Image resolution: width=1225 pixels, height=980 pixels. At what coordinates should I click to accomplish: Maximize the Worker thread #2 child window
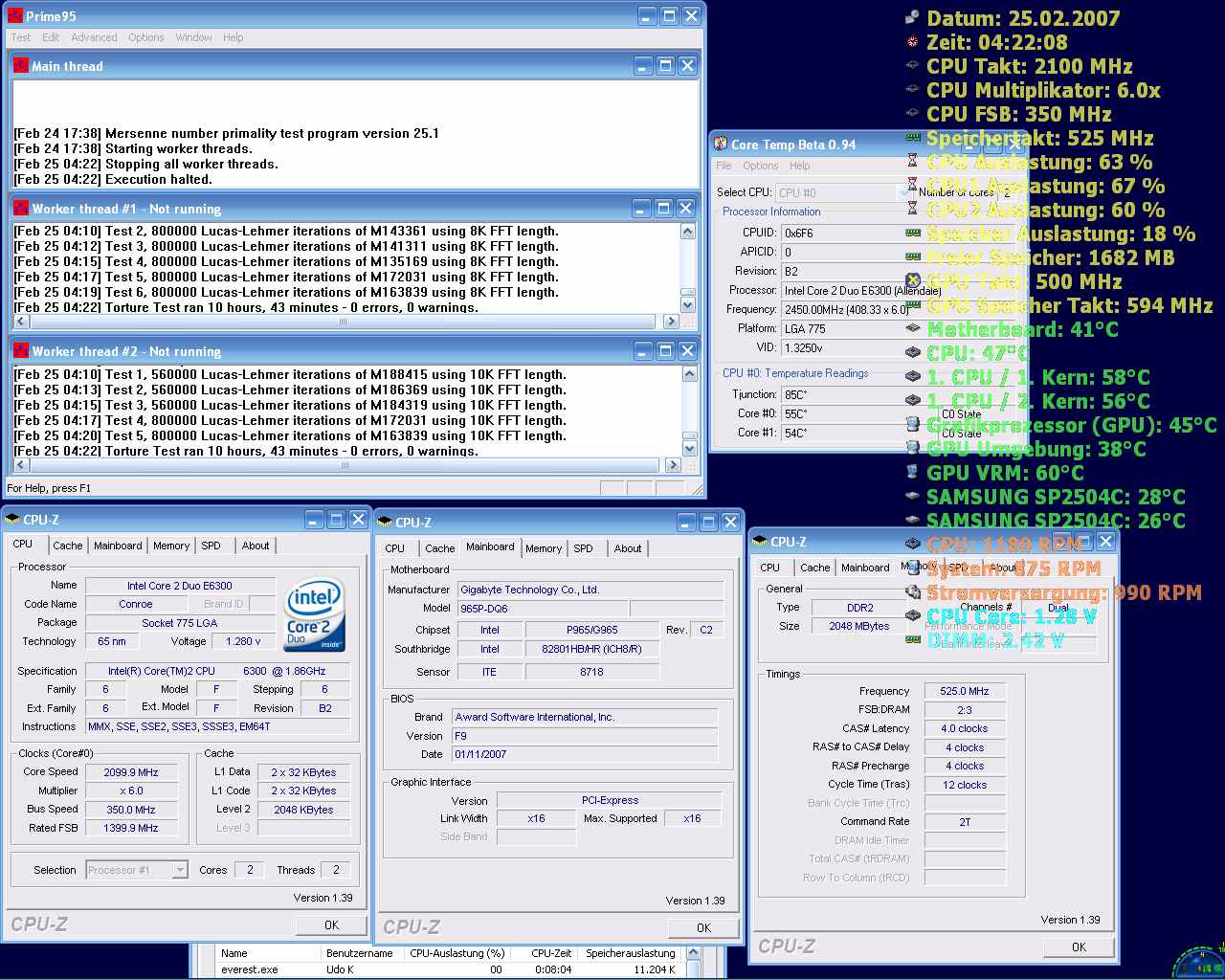pos(665,350)
